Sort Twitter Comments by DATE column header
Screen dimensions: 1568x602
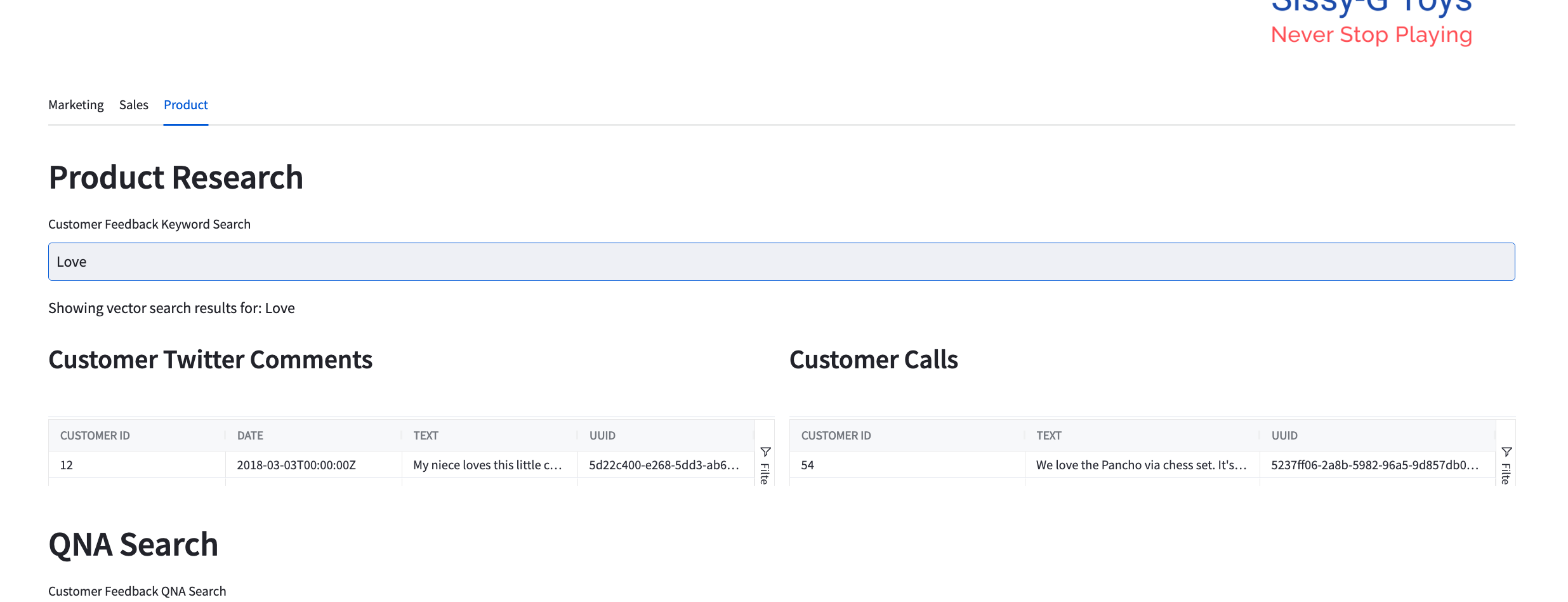coord(250,436)
